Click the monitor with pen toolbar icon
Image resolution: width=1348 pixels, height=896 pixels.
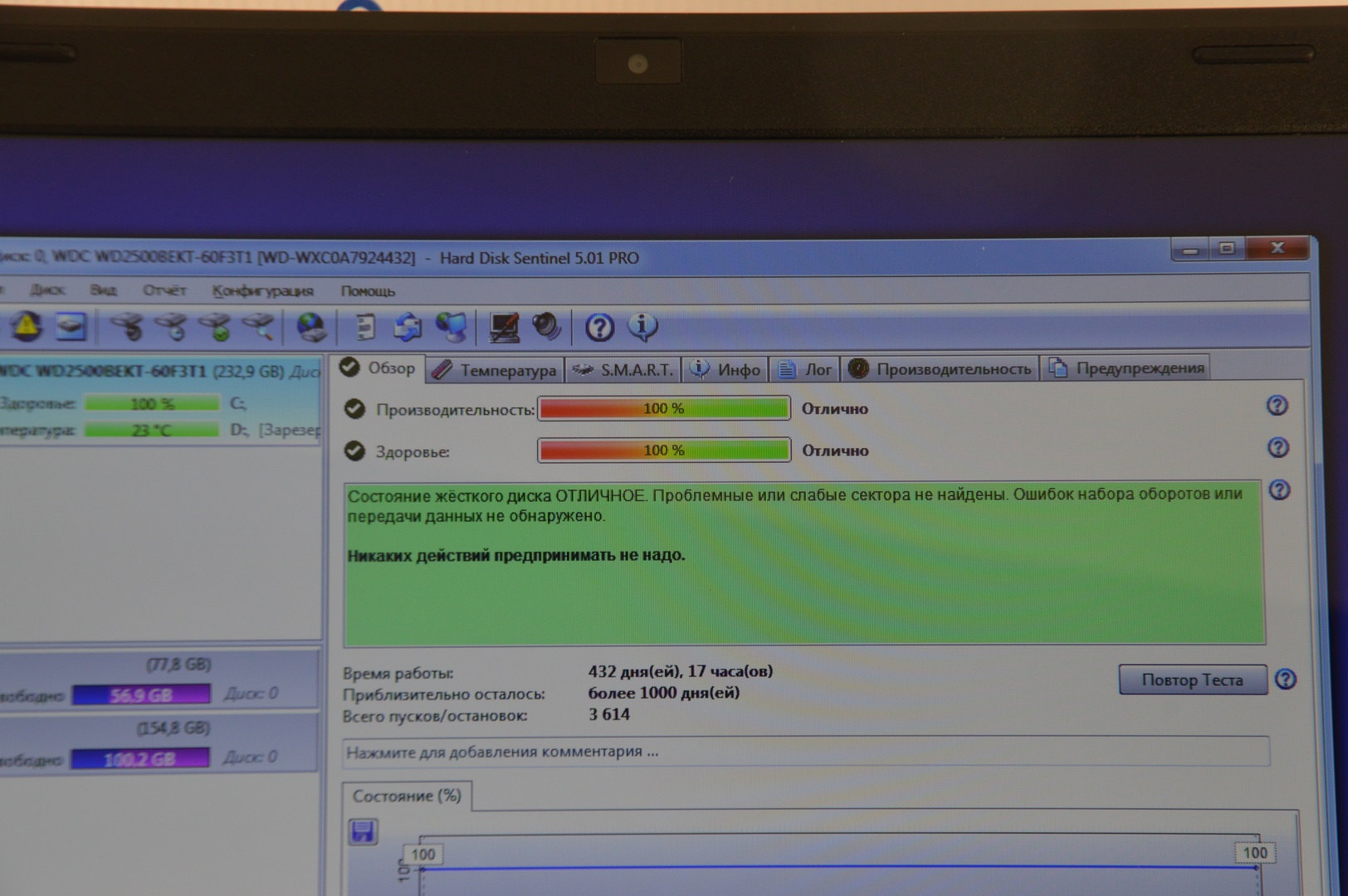point(504,327)
